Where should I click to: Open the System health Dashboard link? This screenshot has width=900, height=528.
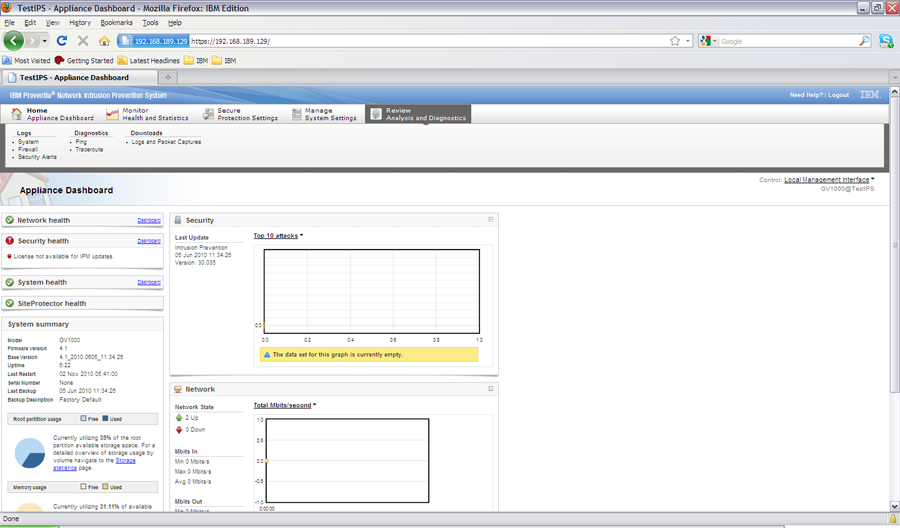point(149,282)
